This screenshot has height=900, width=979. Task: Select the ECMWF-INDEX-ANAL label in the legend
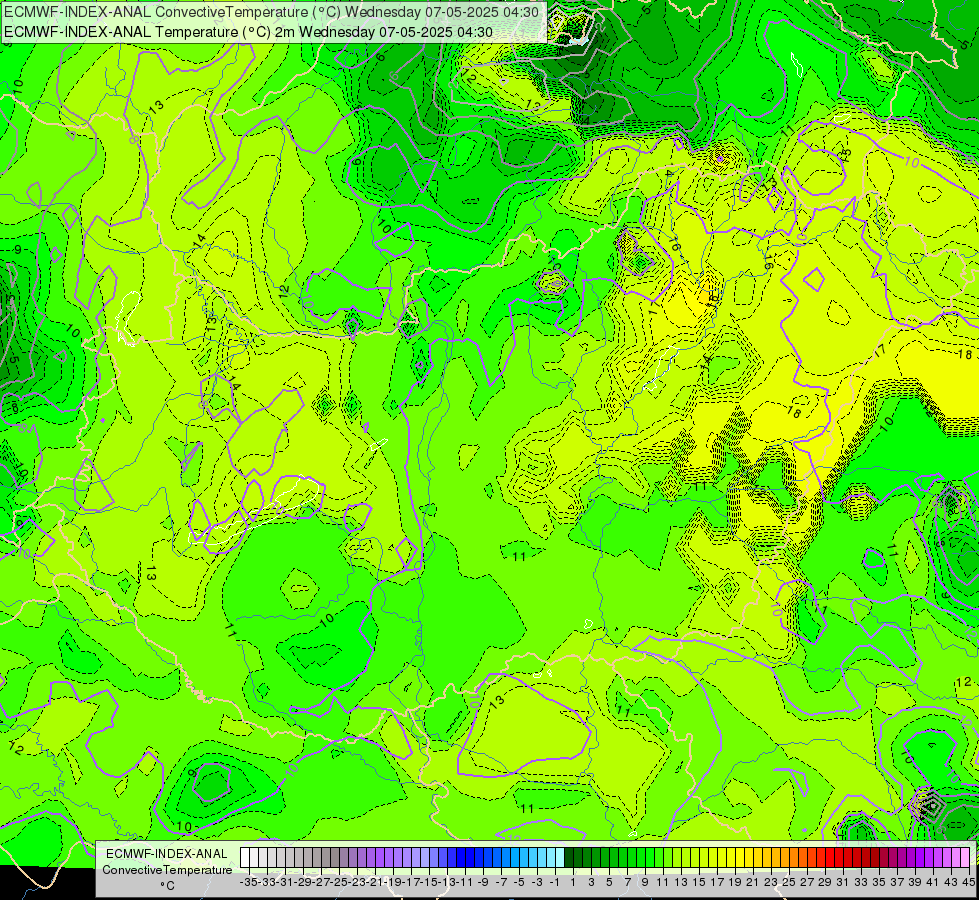tap(167, 854)
